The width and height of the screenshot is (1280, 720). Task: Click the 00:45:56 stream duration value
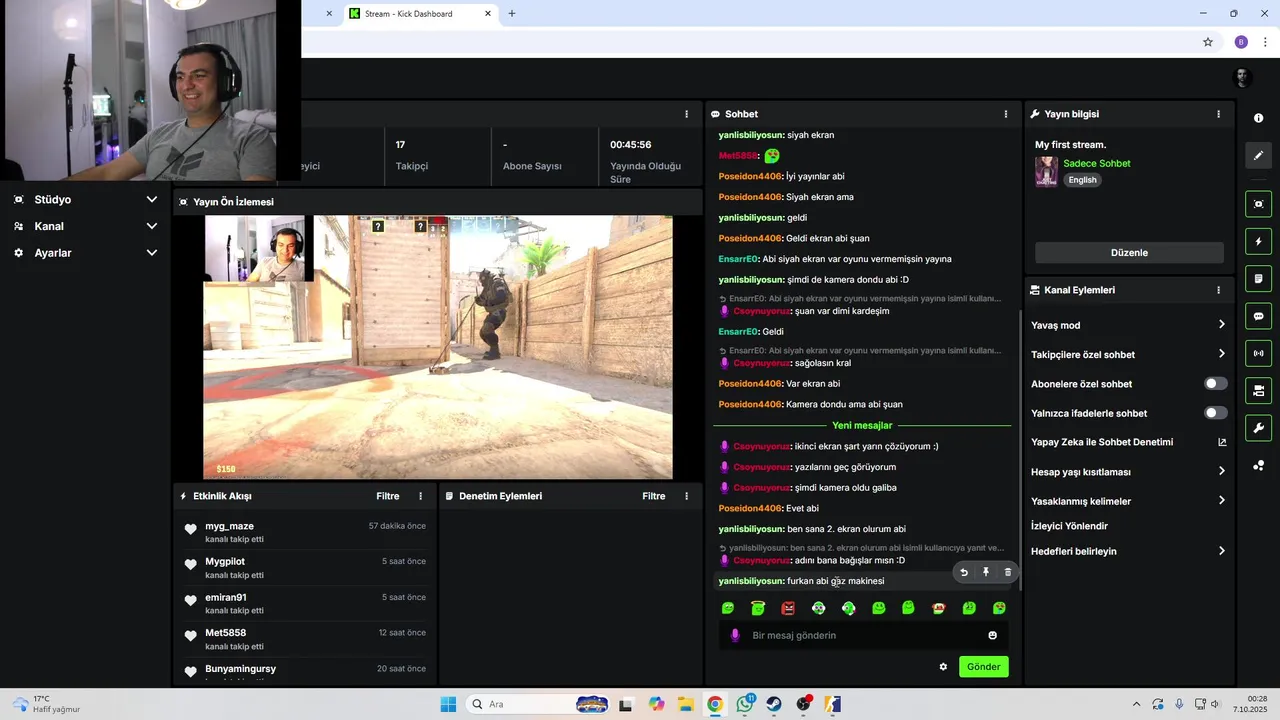631,145
